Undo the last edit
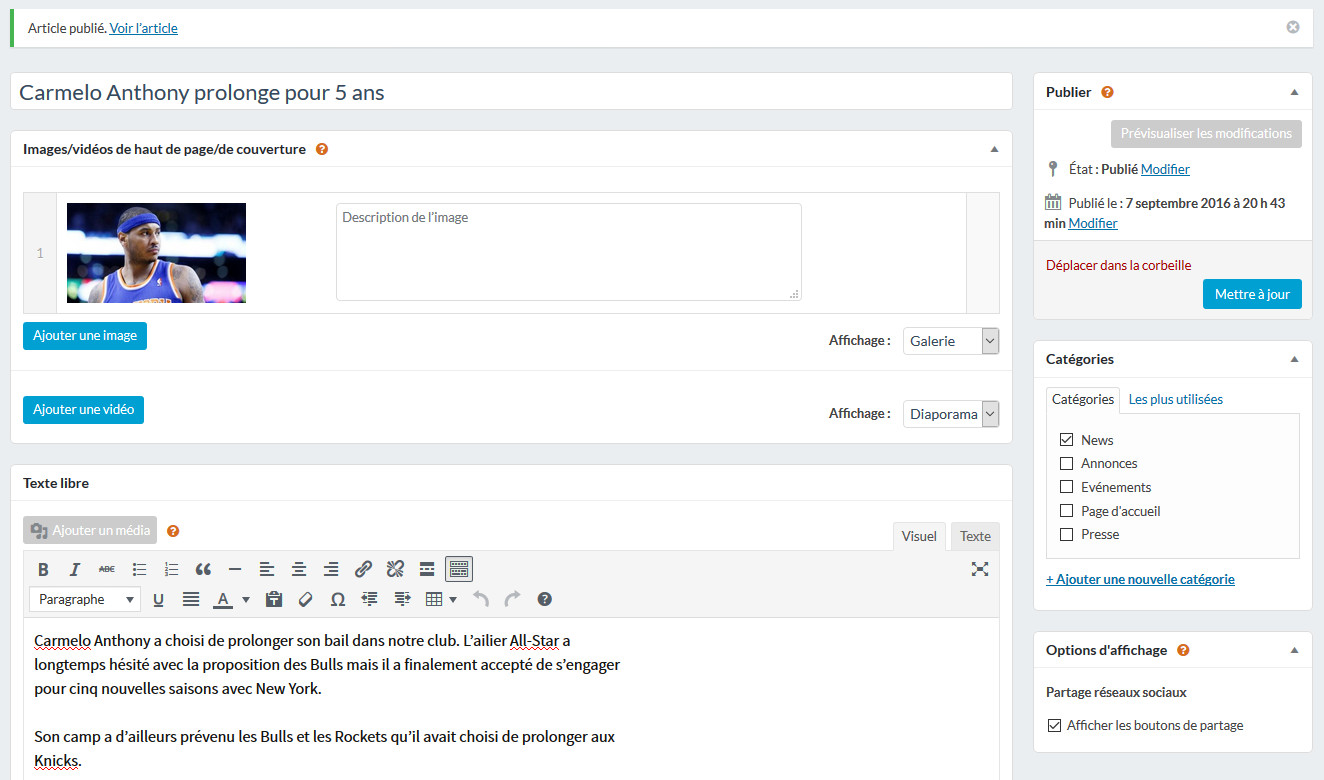 [x=481, y=599]
